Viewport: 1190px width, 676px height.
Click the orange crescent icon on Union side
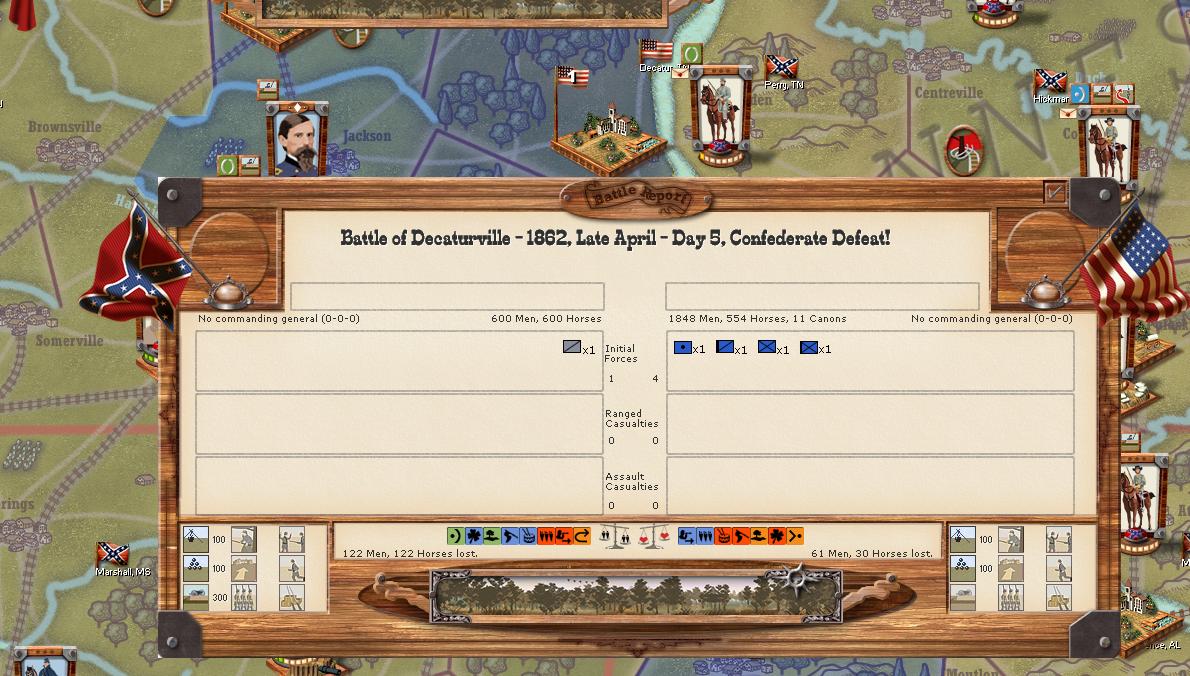point(795,536)
